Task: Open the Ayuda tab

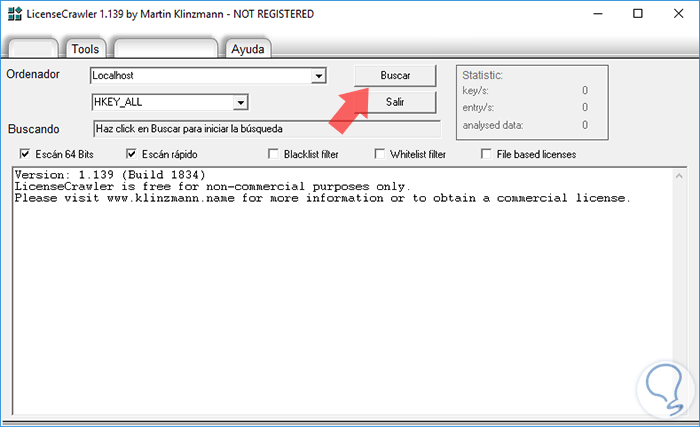Action: coord(248,49)
